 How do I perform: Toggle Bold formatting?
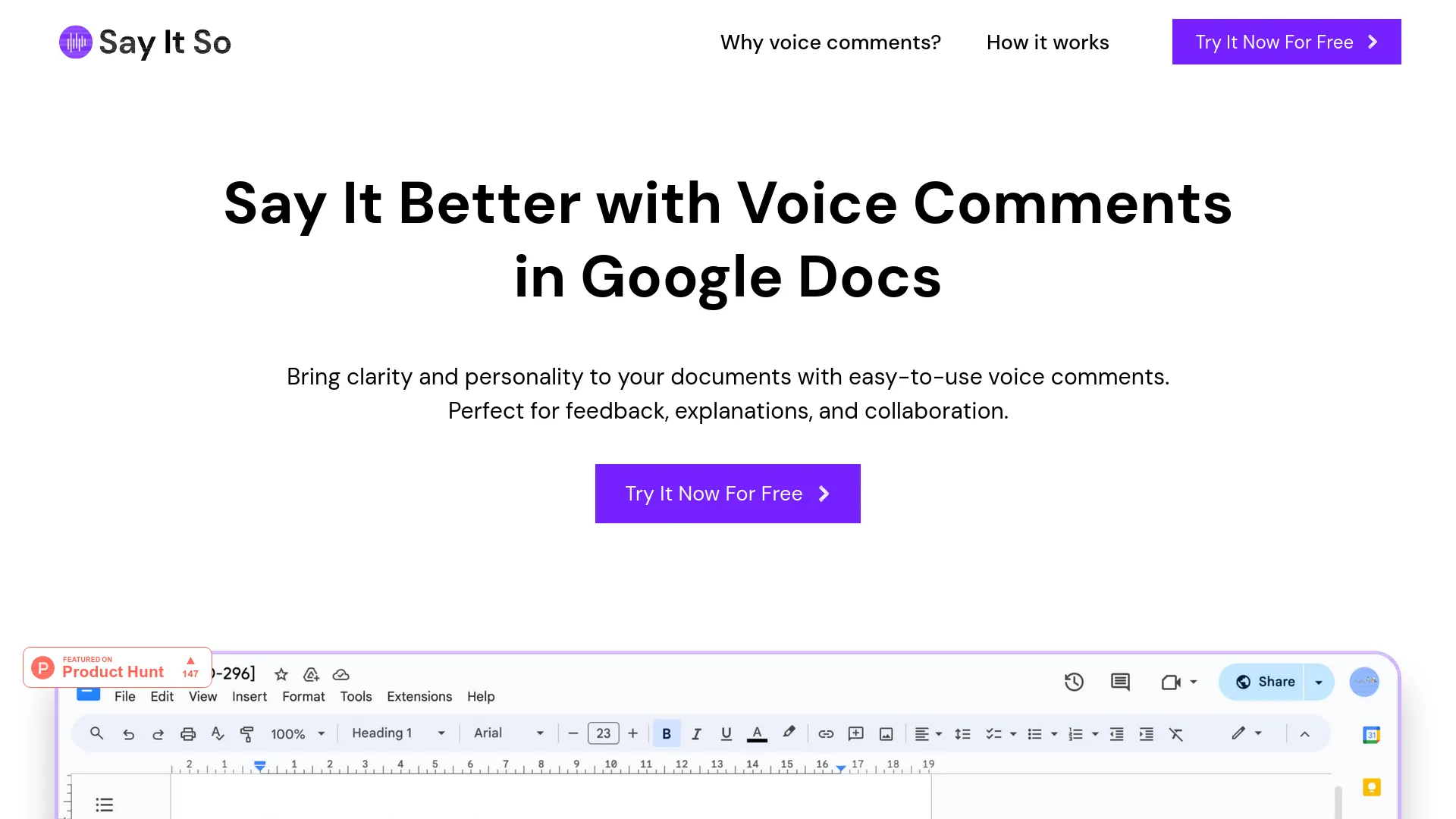click(x=667, y=733)
